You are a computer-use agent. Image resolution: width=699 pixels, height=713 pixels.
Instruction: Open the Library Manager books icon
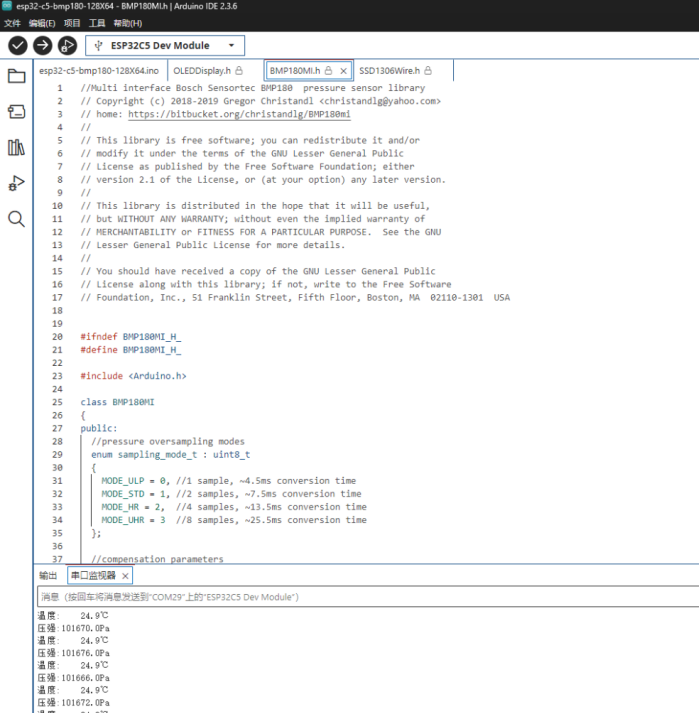pos(16,148)
